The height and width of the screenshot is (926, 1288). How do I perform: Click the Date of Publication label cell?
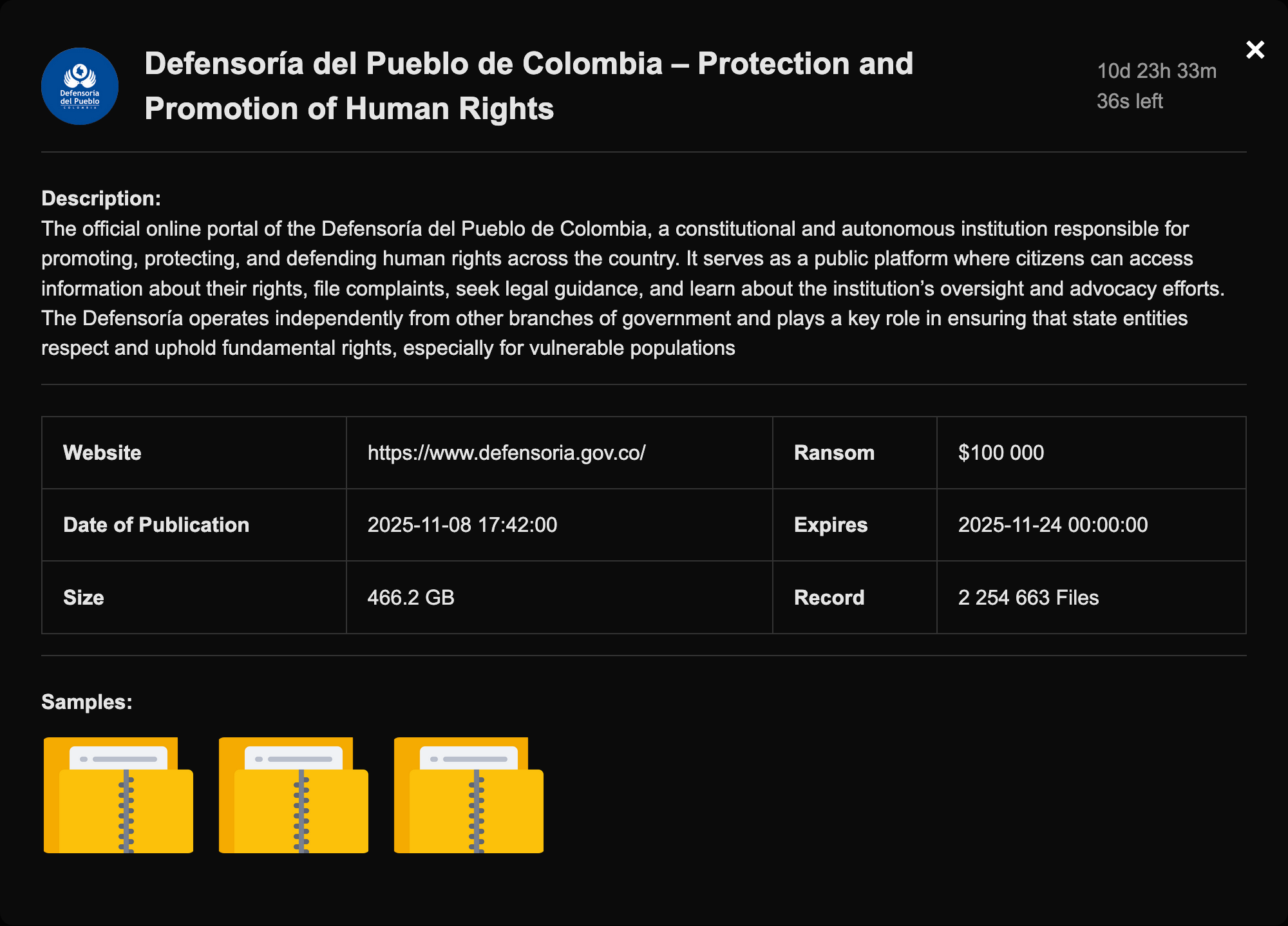point(156,525)
